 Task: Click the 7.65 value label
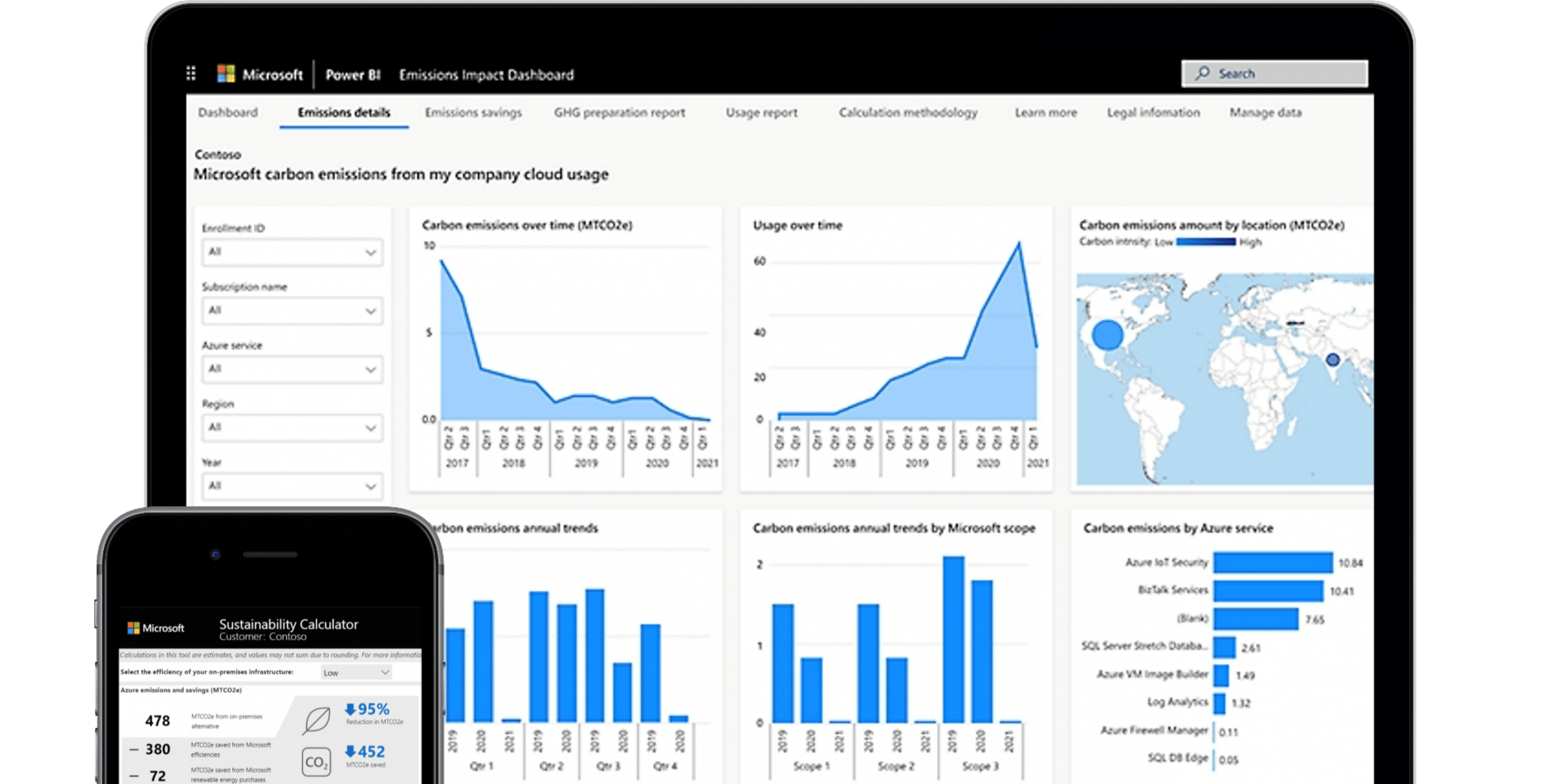click(x=1315, y=620)
